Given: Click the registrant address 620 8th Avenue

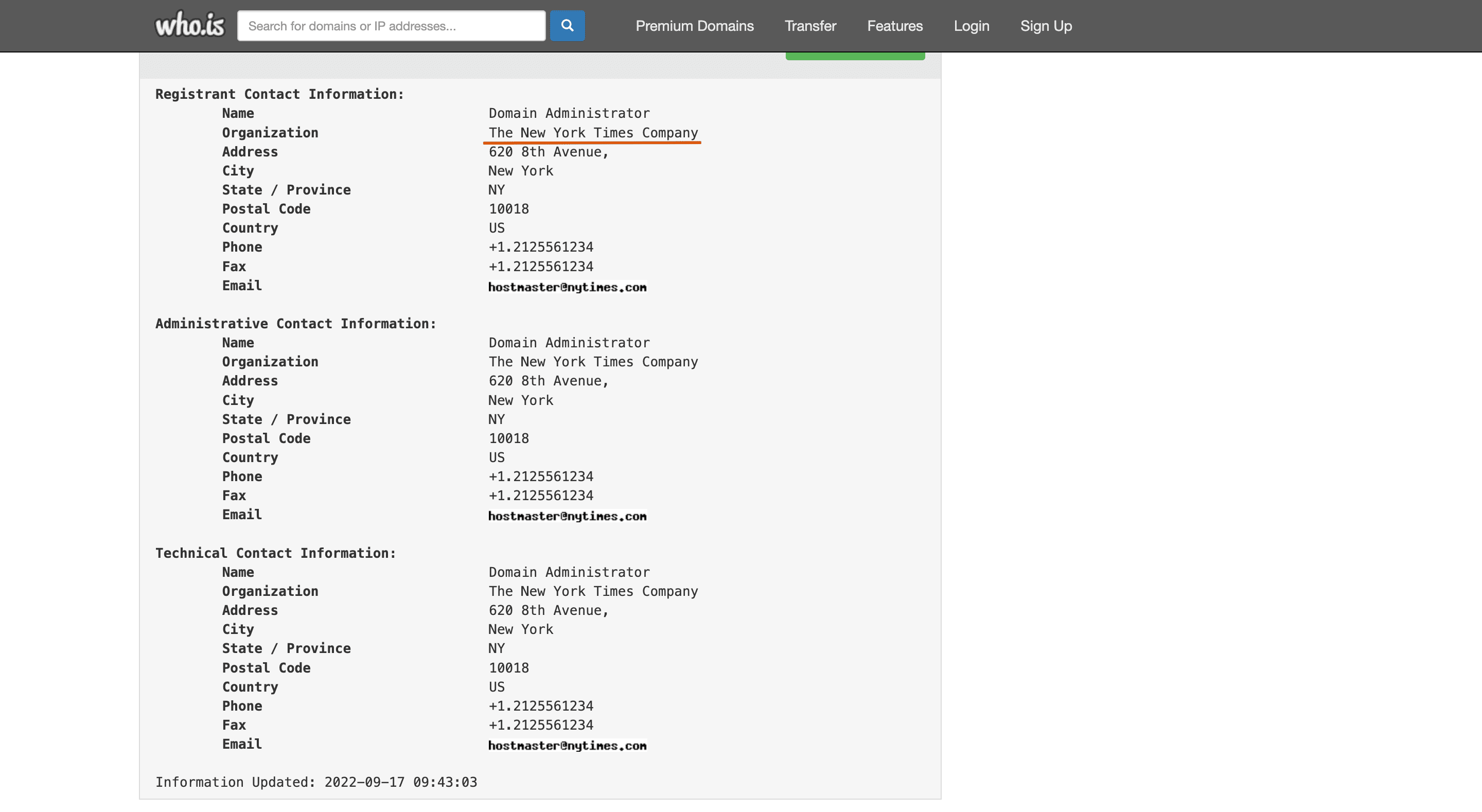Looking at the screenshot, I should (548, 151).
